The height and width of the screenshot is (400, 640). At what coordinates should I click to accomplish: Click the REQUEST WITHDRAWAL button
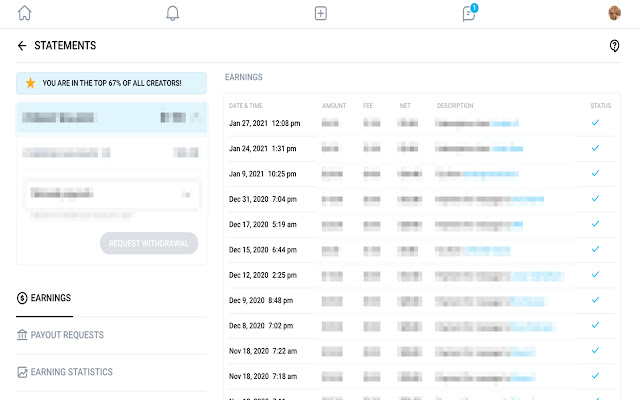click(x=149, y=243)
